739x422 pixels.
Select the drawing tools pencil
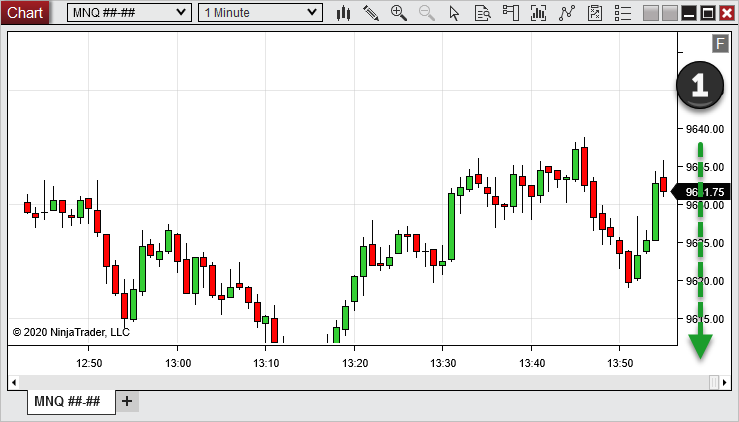[x=371, y=13]
